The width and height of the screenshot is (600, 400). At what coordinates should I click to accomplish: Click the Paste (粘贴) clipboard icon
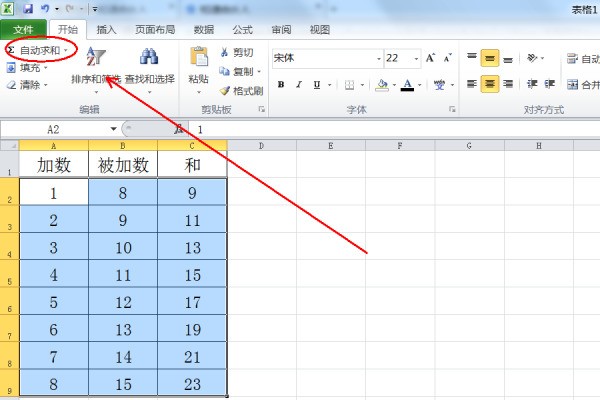[x=199, y=57]
